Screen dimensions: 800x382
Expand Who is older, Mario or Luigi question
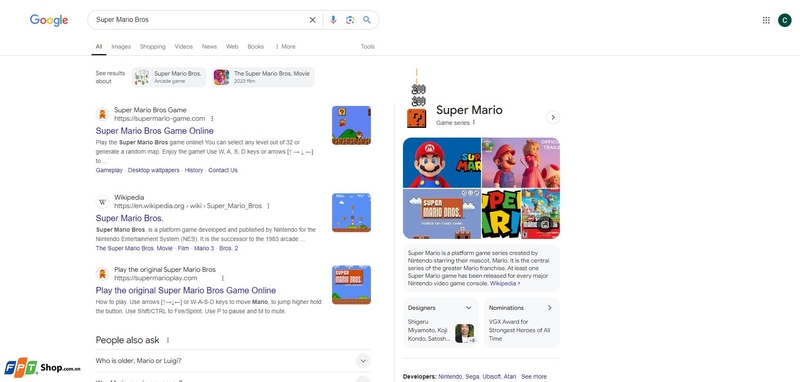pos(233,361)
